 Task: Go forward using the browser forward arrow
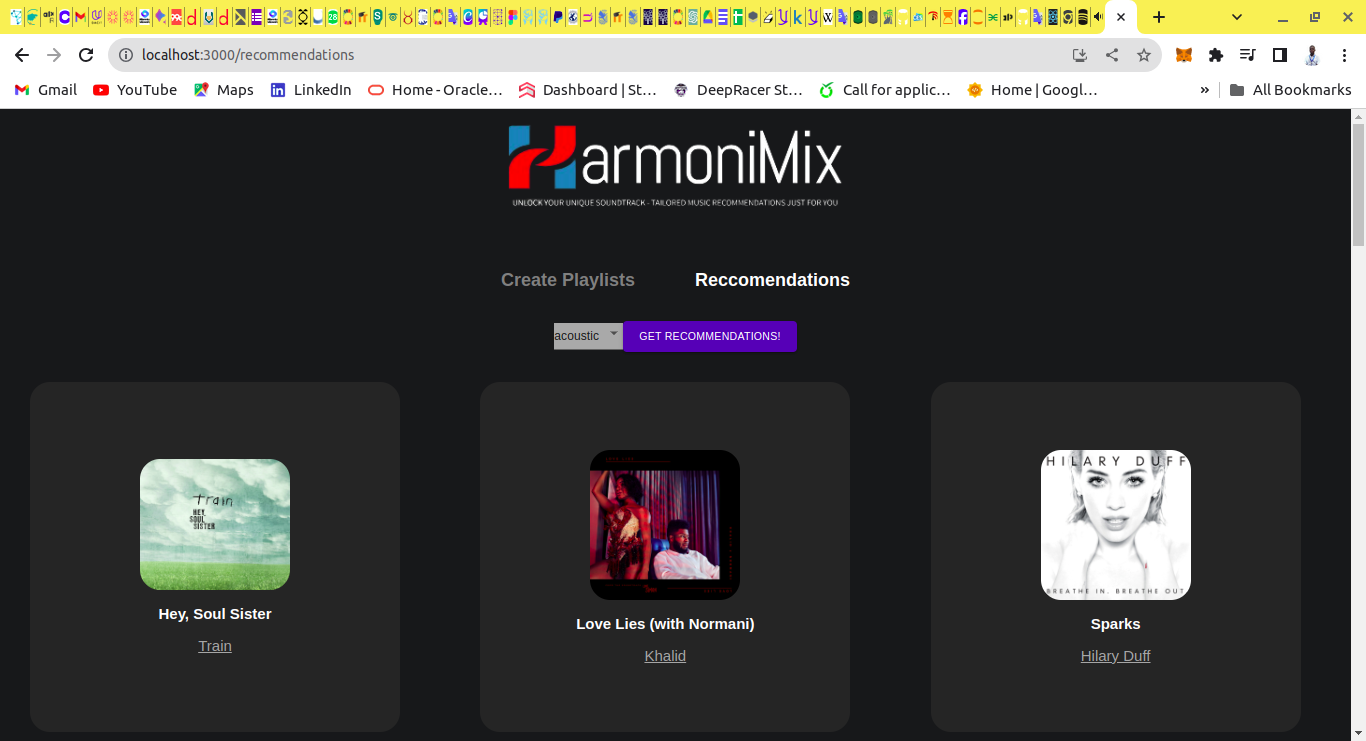click(54, 55)
